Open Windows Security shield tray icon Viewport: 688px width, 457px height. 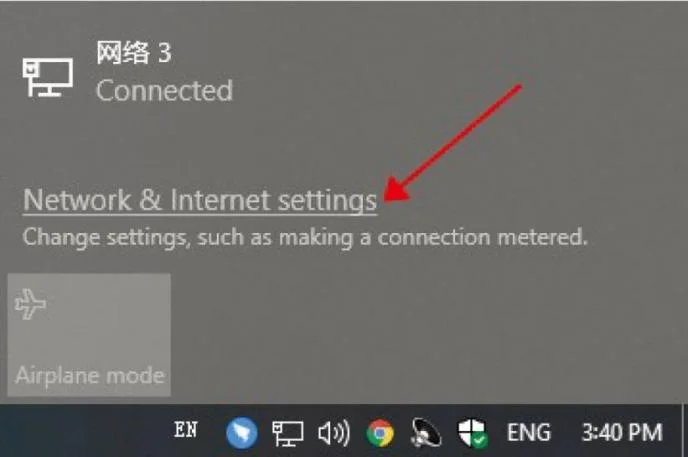tap(473, 433)
